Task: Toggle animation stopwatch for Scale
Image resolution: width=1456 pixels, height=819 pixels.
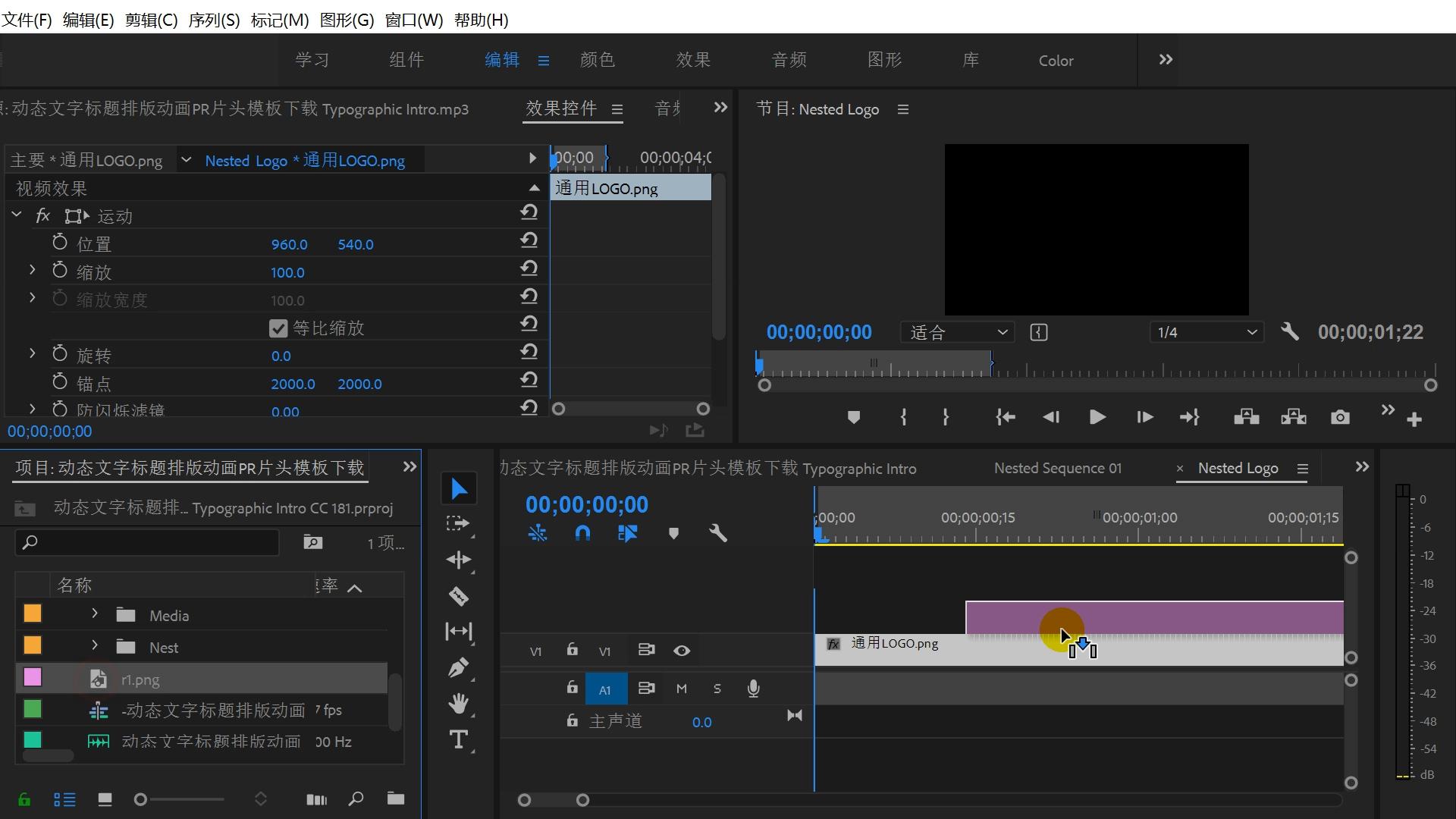Action: pyautogui.click(x=60, y=270)
